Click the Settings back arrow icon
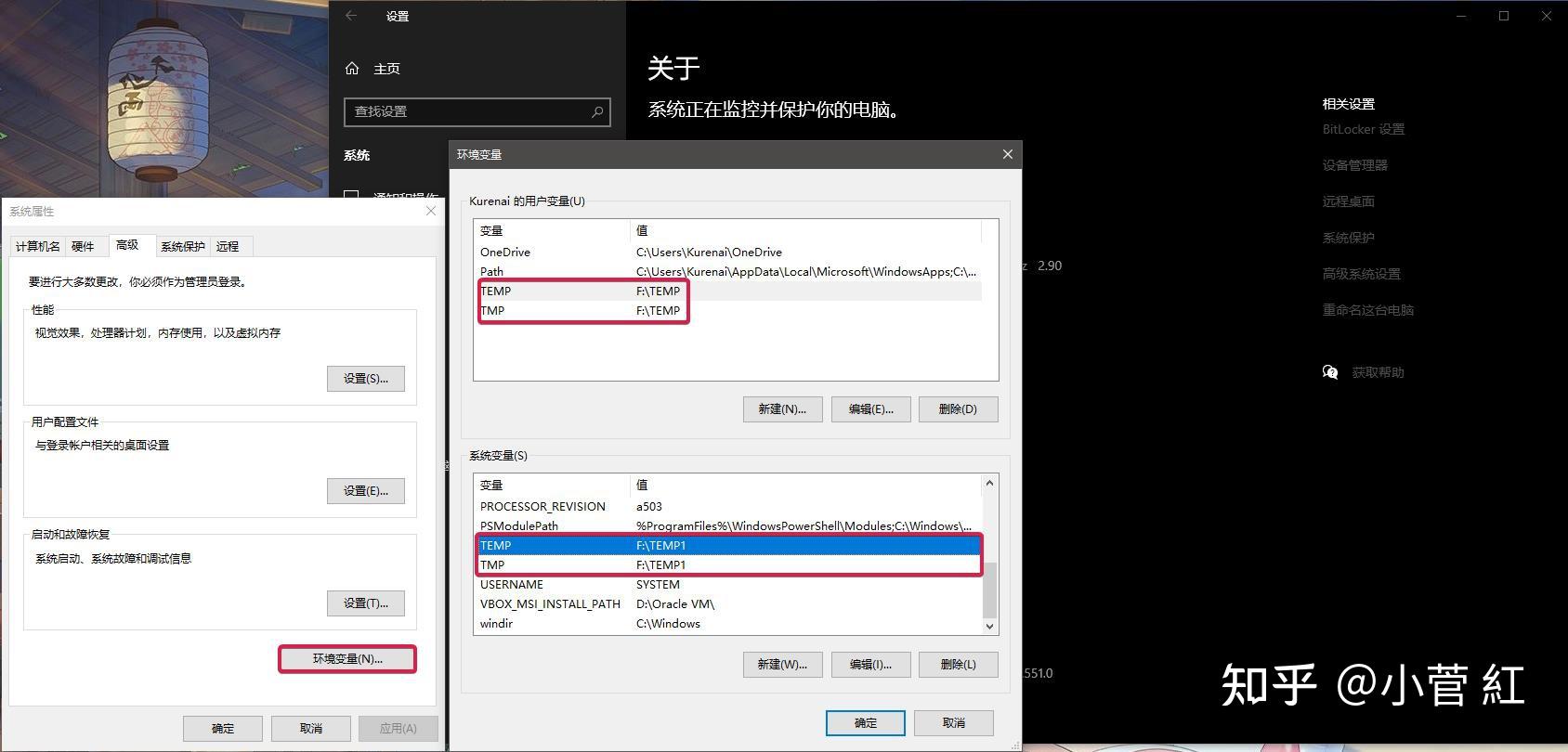This screenshot has width=1568, height=752. tap(351, 15)
